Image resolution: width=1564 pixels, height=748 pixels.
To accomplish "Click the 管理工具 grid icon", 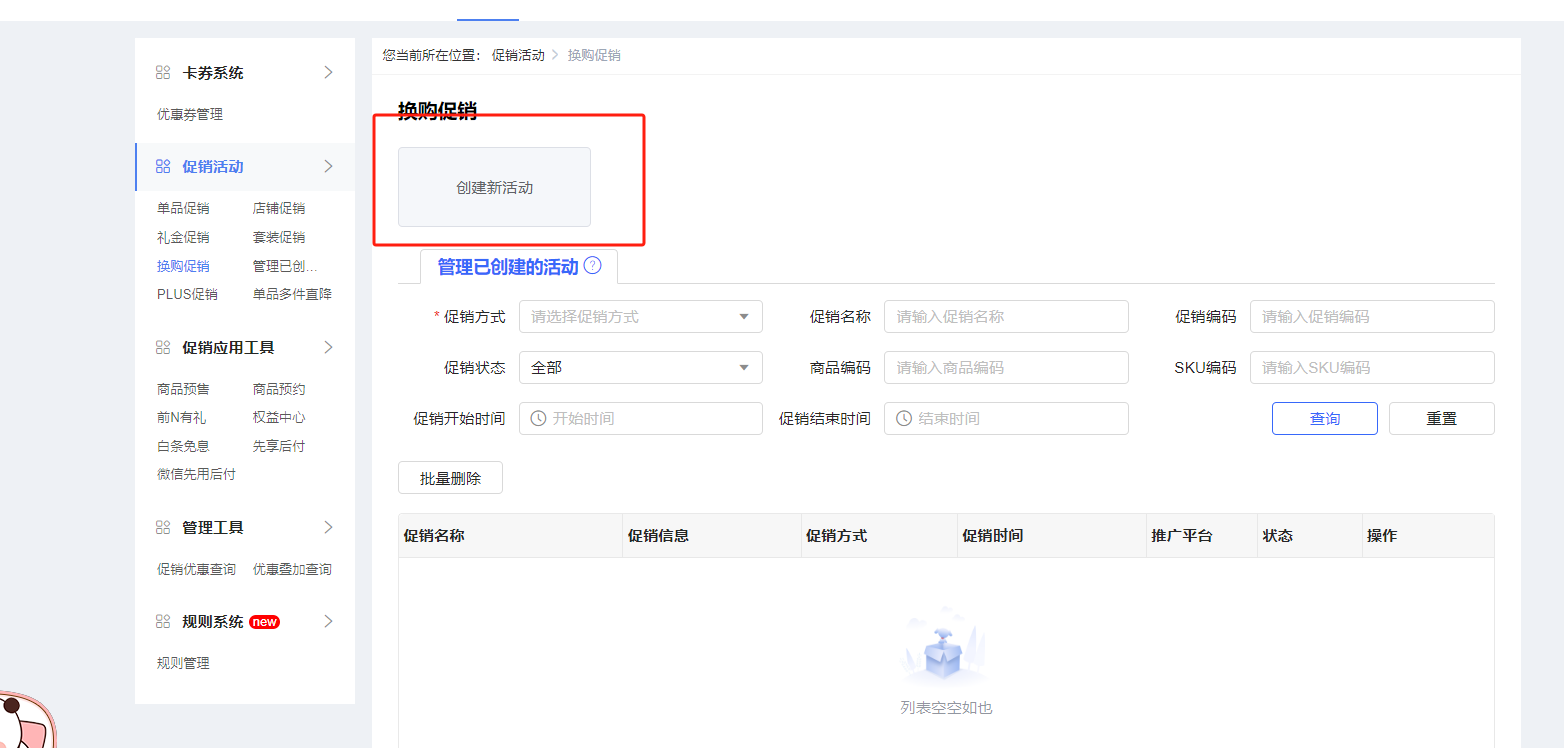I will tap(163, 528).
